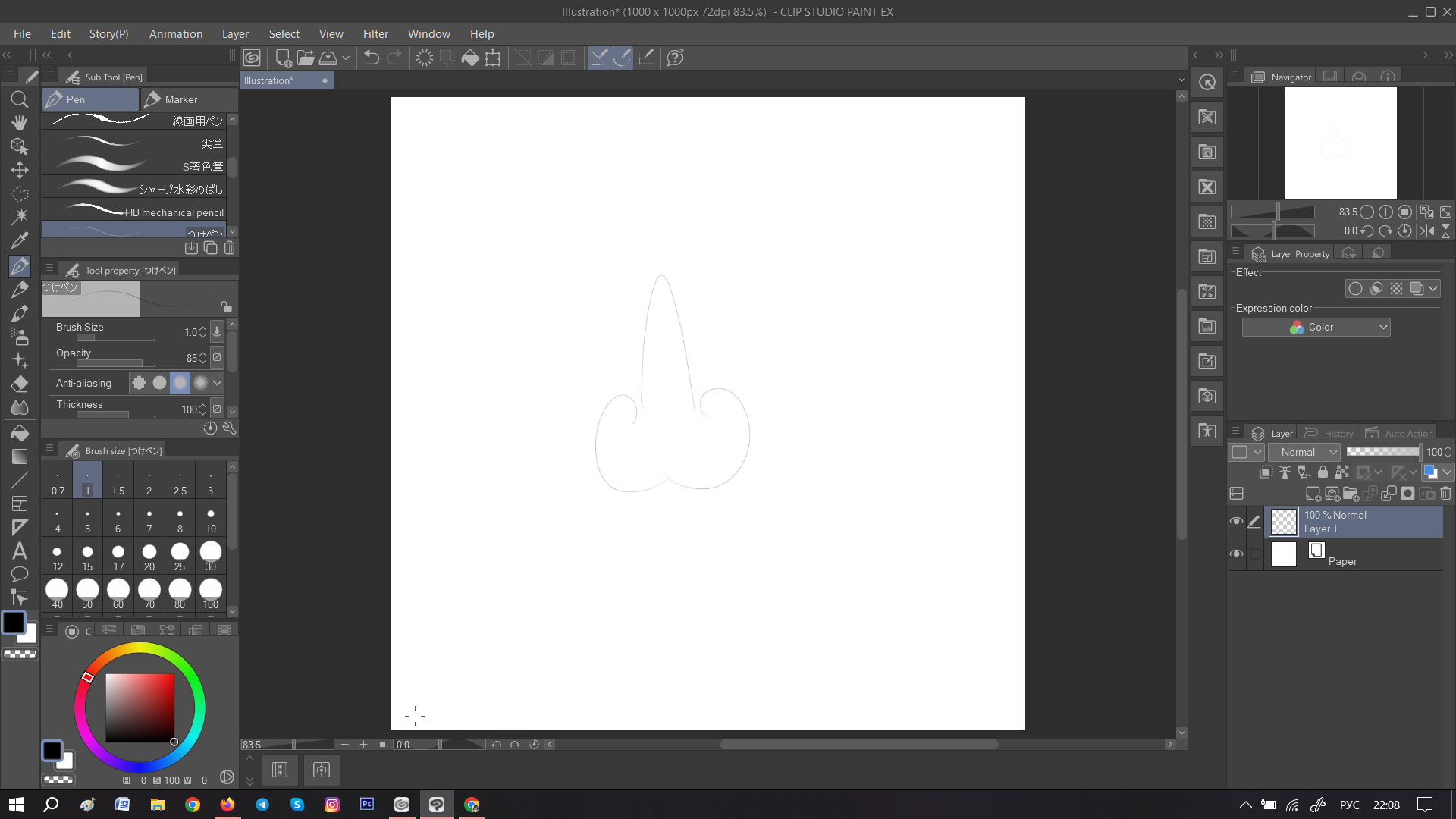1456x819 pixels.
Task: Toggle Snap to special ruler icon
Action: (622, 58)
